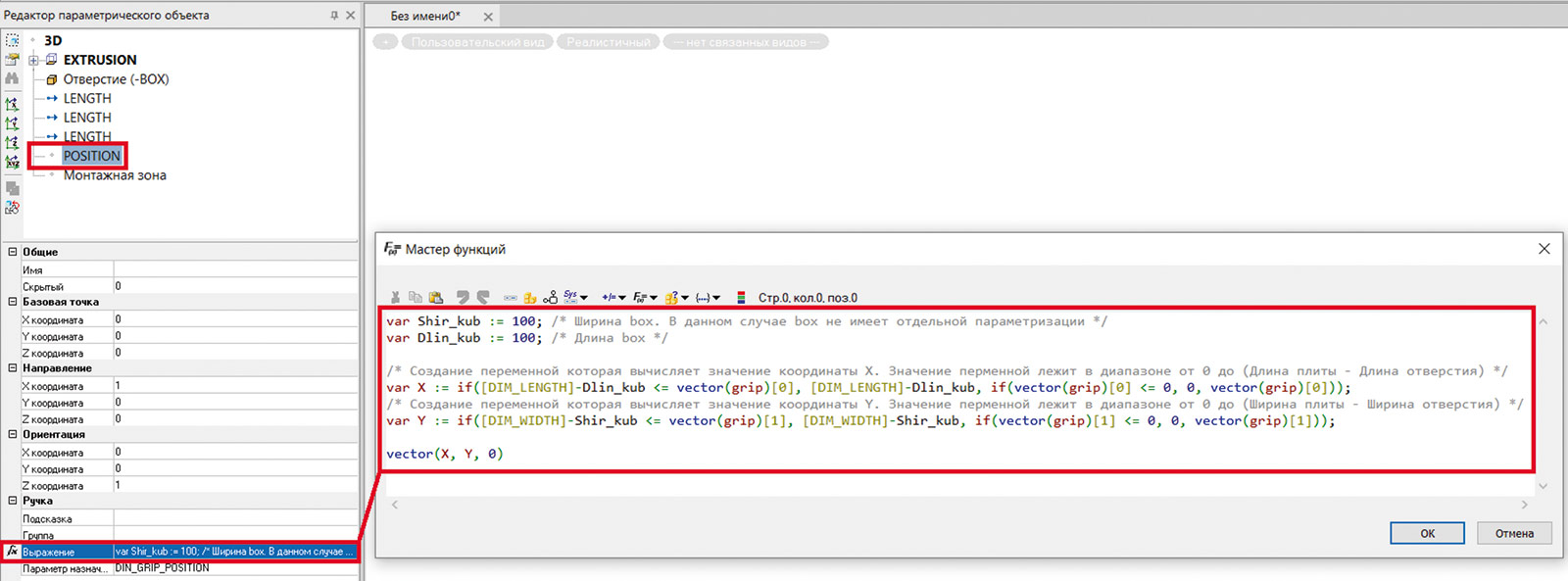Collapse the Общие property group
This screenshot has height=581, width=1568.
[12, 252]
